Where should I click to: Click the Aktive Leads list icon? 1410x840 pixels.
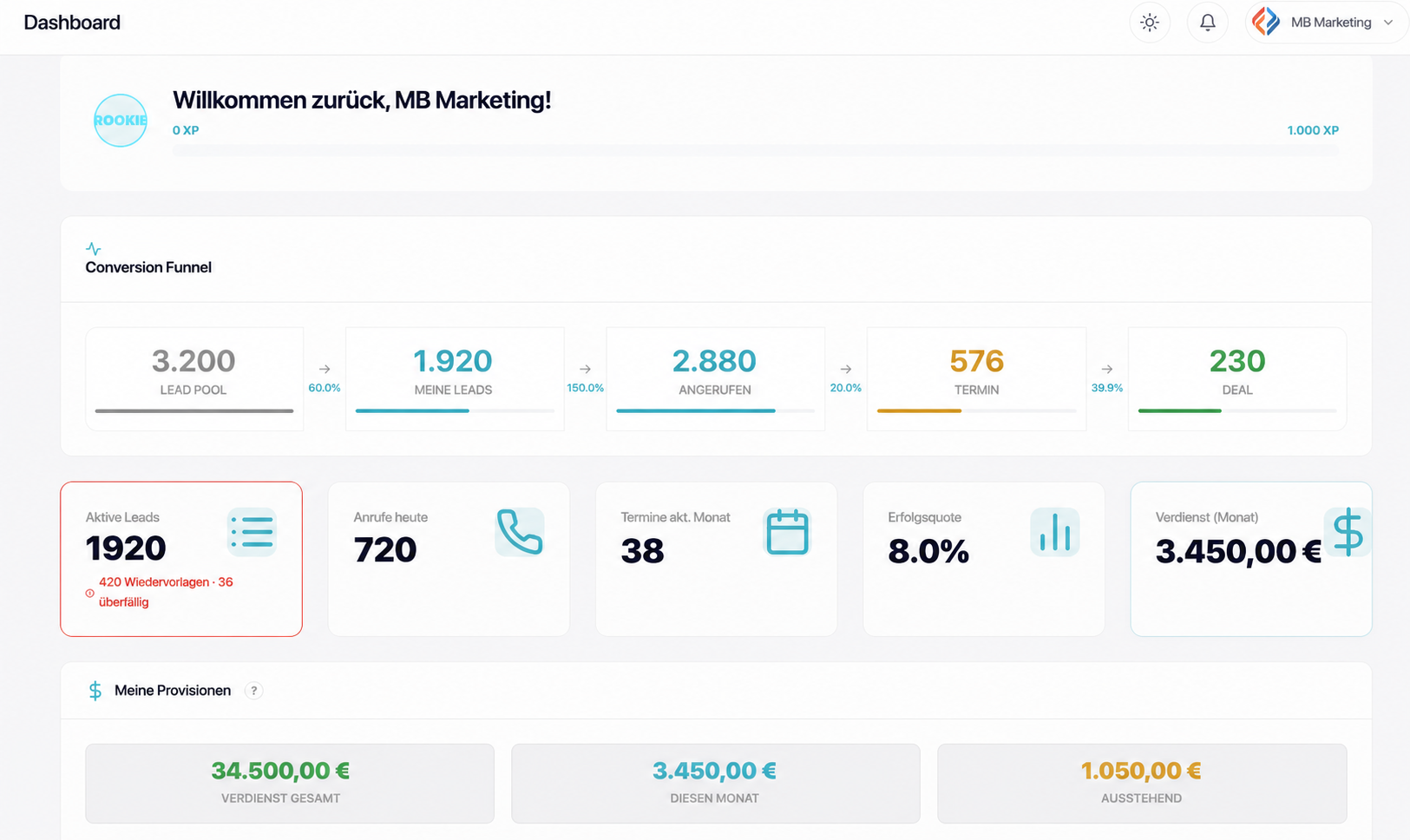(x=252, y=532)
